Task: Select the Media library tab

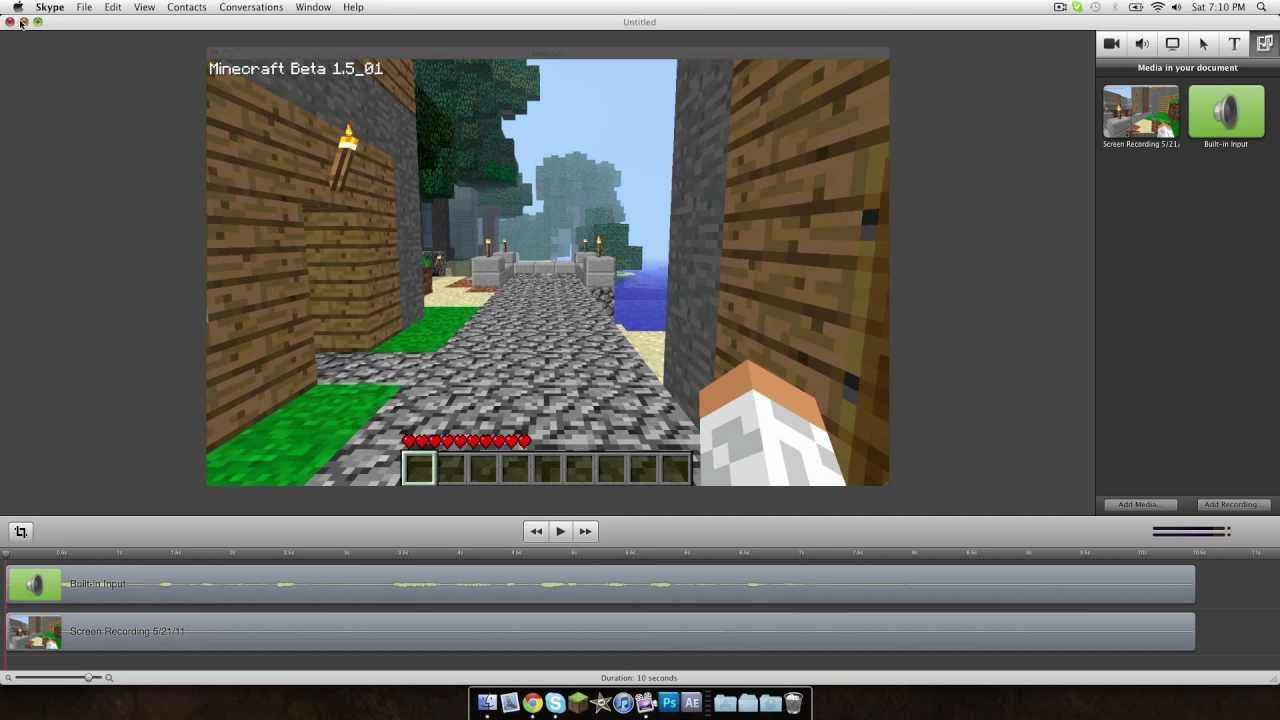Action: point(1264,44)
